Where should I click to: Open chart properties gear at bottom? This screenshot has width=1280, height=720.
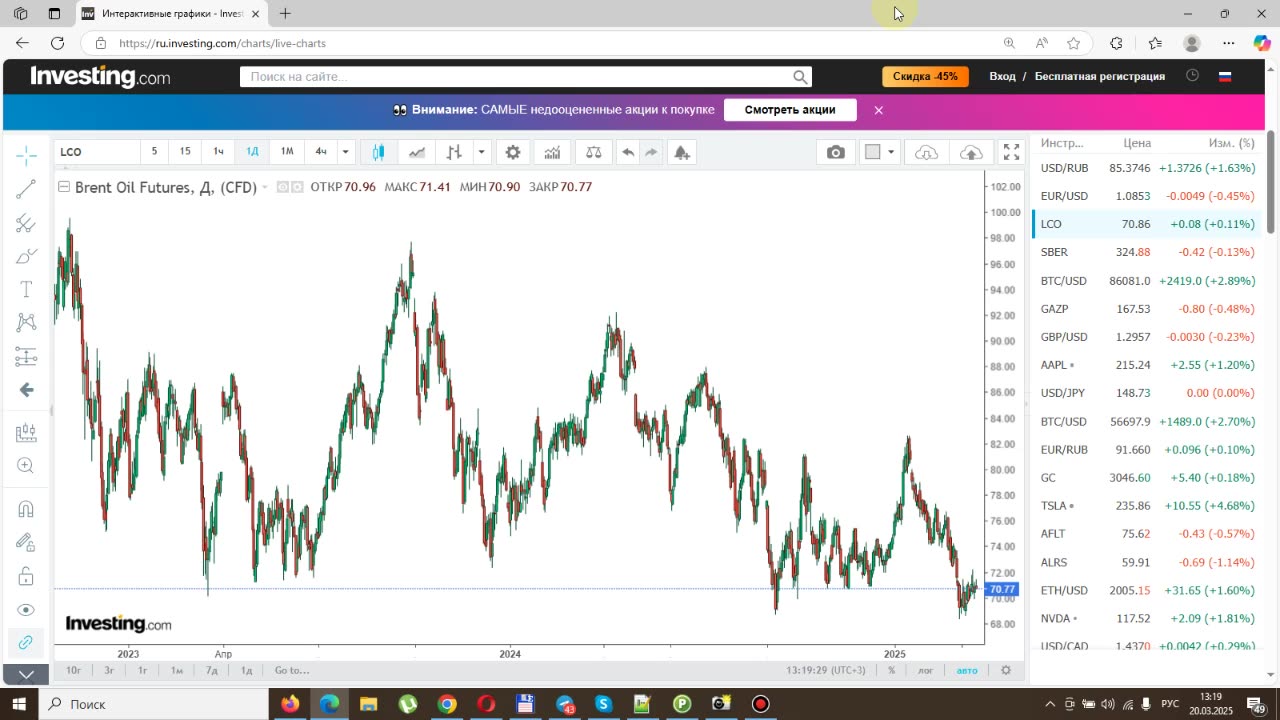(x=1006, y=670)
